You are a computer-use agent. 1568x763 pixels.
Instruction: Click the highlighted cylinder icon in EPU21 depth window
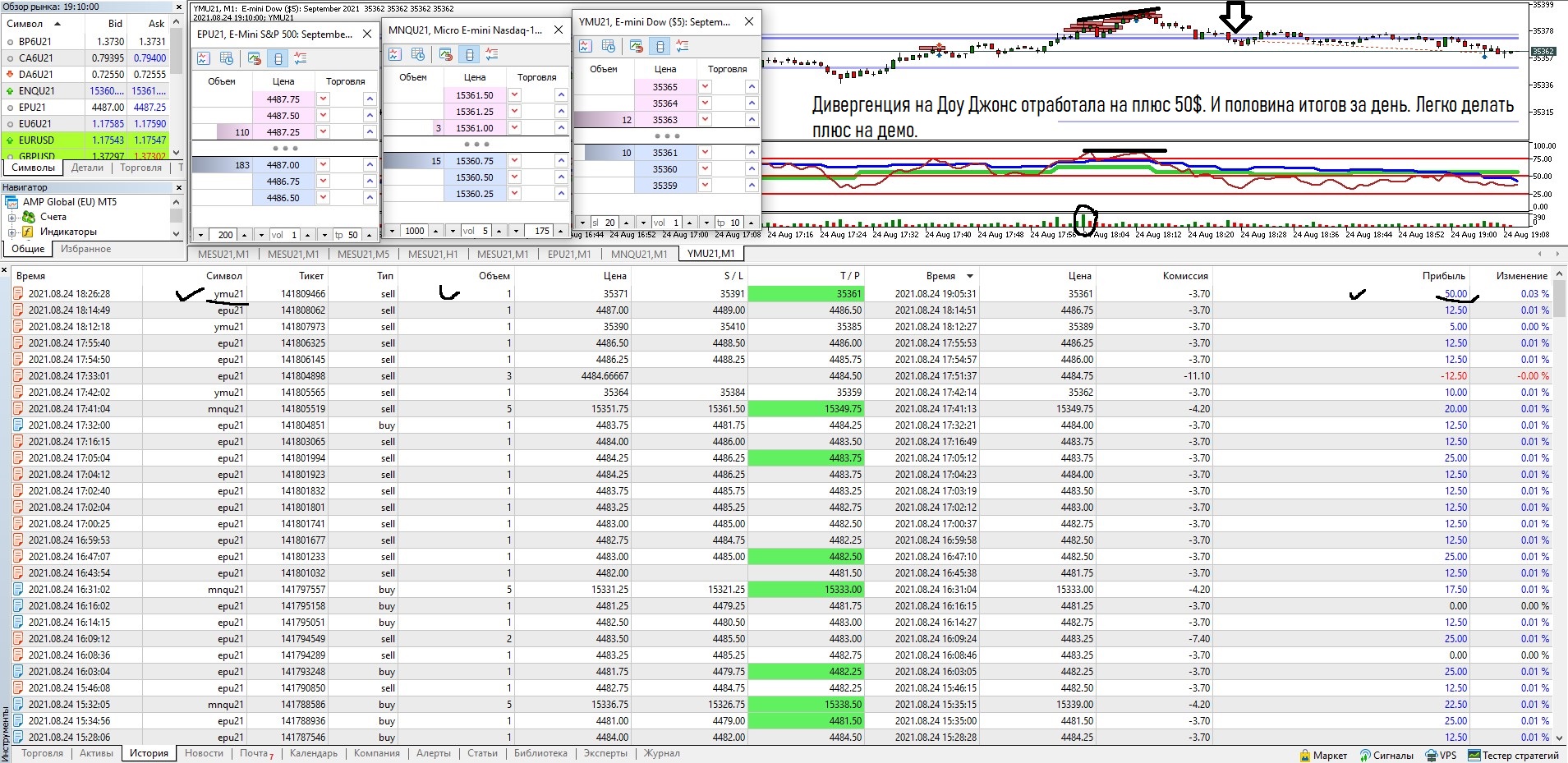coord(278,58)
